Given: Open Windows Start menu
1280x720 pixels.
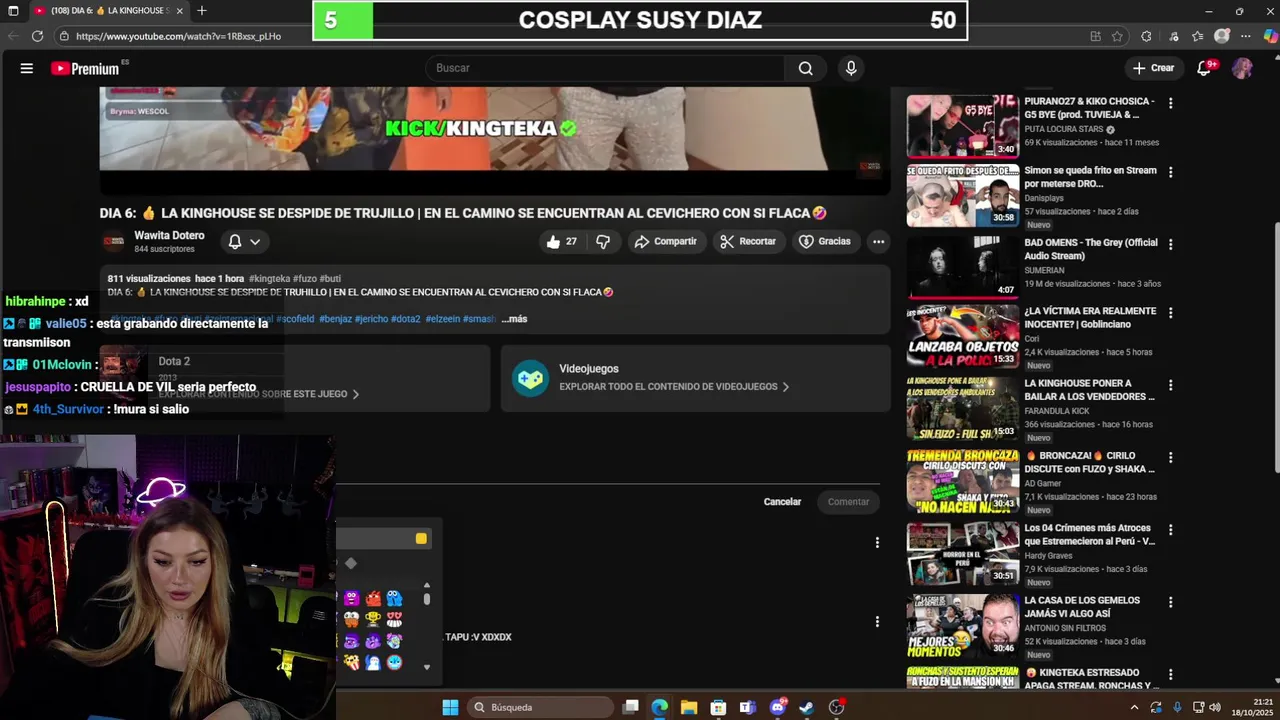Looking at the screenshot, I should point(450,707).
